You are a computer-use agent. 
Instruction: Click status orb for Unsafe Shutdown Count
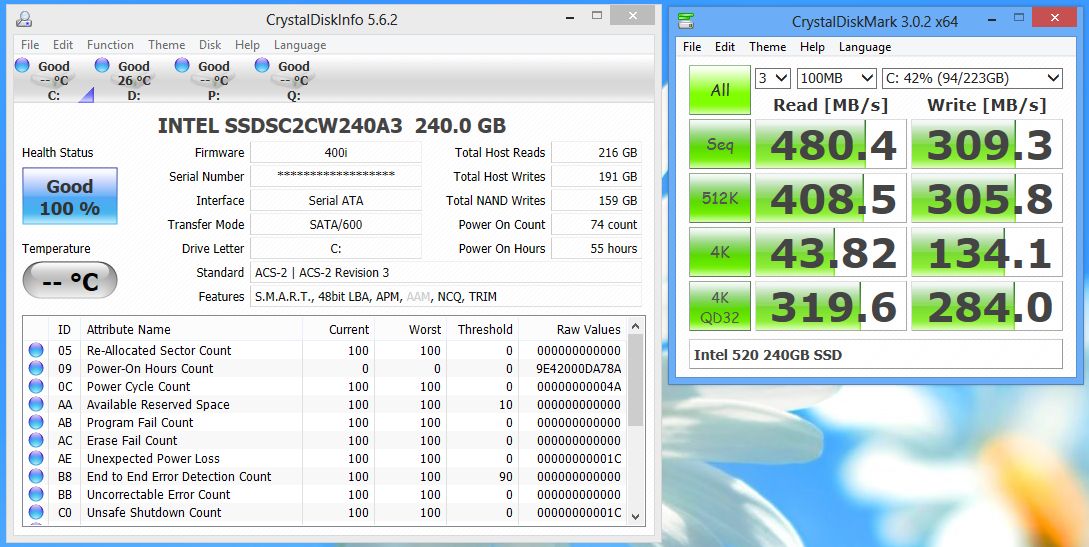36,513
